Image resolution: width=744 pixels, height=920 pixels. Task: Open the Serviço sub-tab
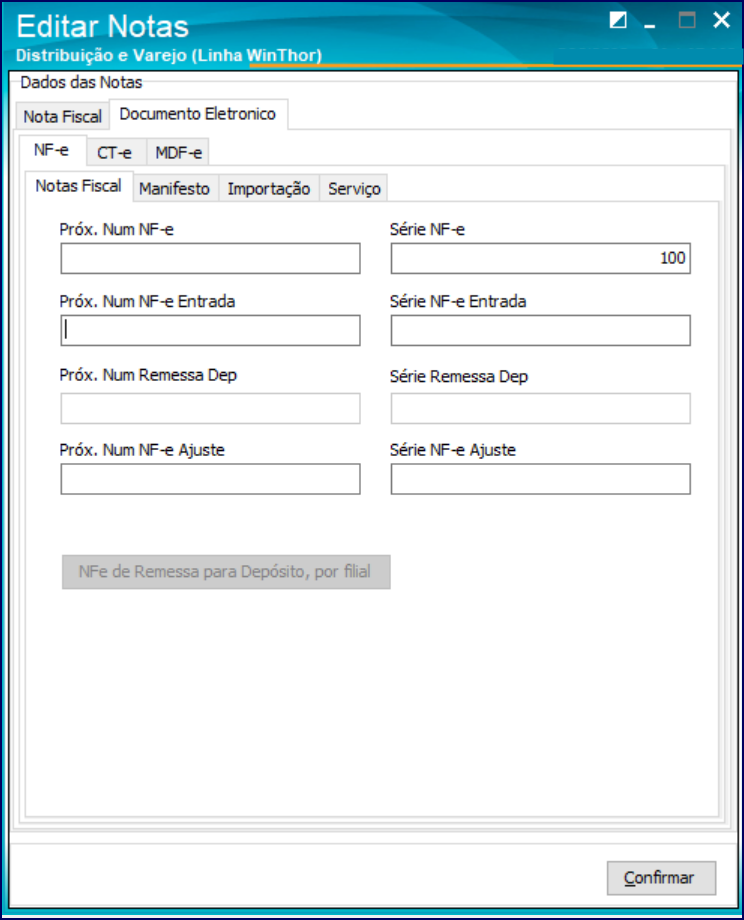tap(354, 188)
